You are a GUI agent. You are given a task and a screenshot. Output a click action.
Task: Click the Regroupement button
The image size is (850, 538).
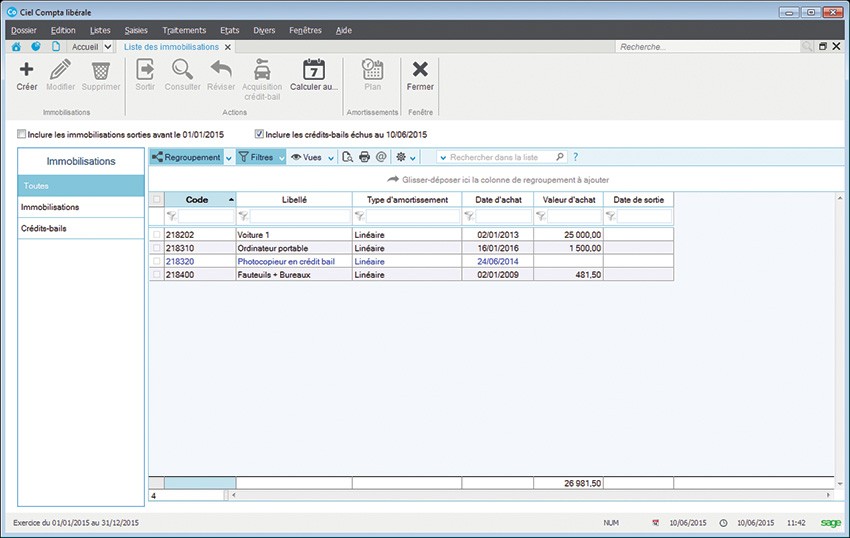coord(186,157)
